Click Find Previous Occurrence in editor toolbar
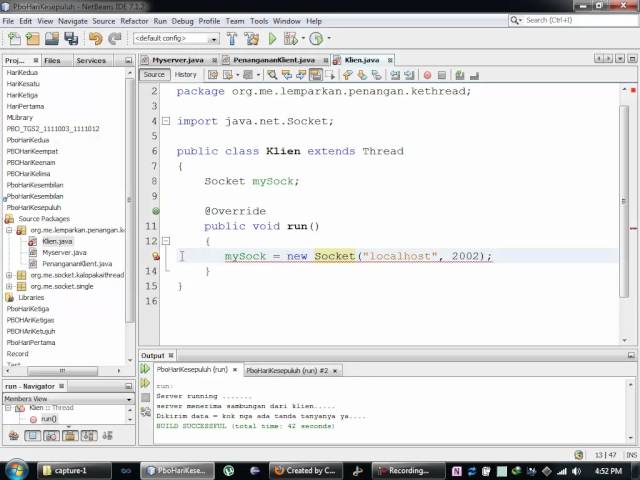The height and width of the screenshot is (480, 640). click(287, 75)
